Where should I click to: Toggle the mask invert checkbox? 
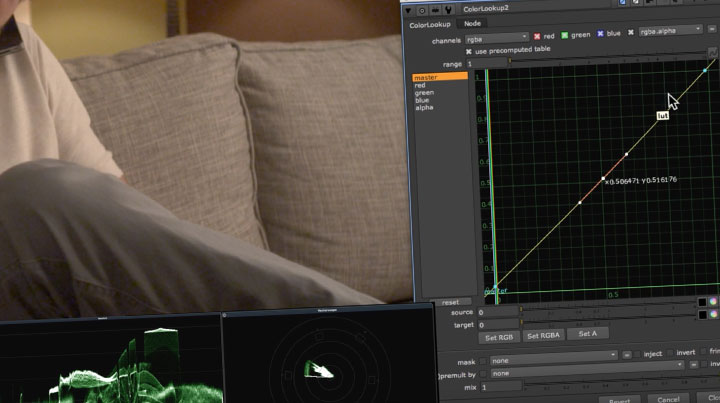(x=670, y=353)
